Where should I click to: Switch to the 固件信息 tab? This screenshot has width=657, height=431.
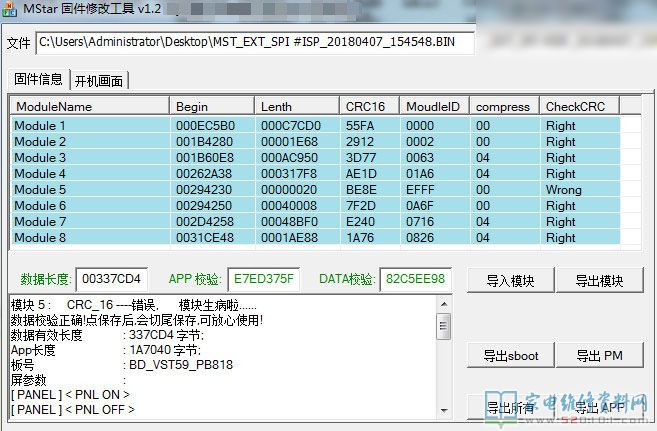pyautogui.click(x=39, y=80)
